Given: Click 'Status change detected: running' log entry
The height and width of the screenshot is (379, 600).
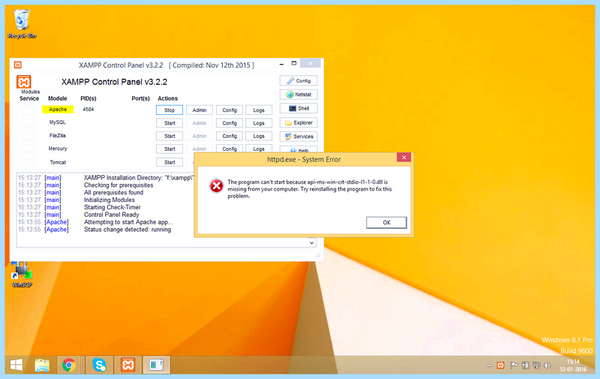Looking at the screenshot, I should click(x=127, y=229).
